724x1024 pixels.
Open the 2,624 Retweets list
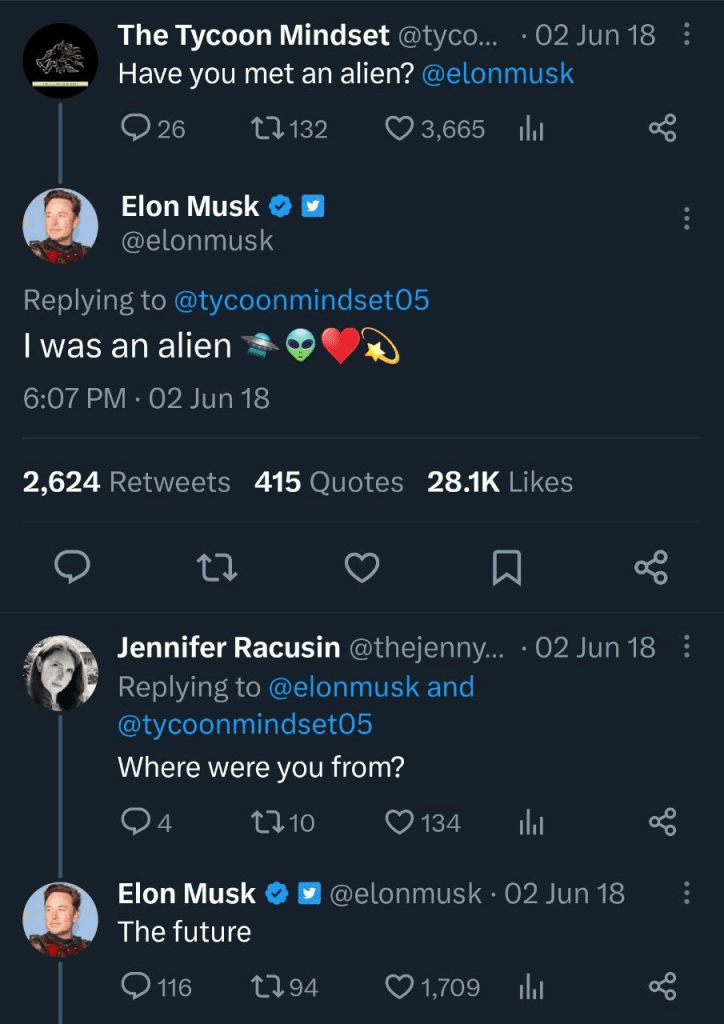(126, 482)
